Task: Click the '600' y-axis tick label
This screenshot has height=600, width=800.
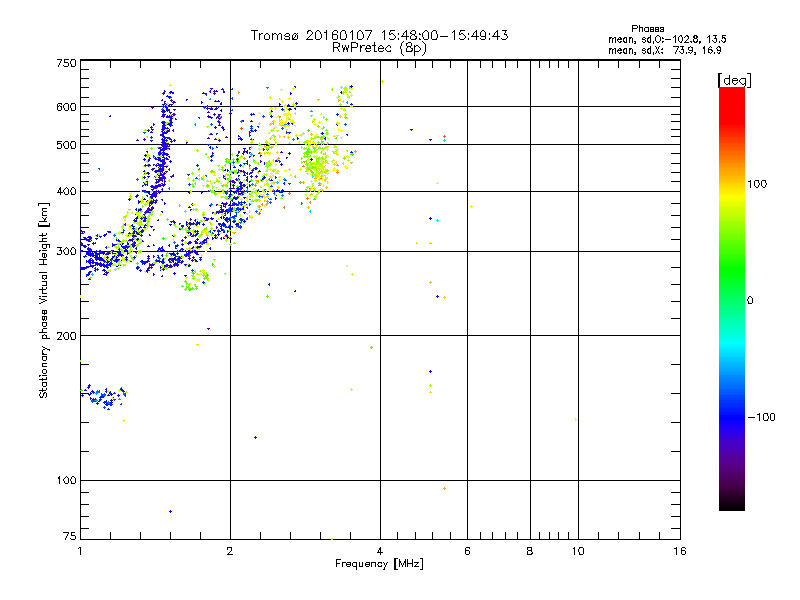Action: click(x=66, y=107)
